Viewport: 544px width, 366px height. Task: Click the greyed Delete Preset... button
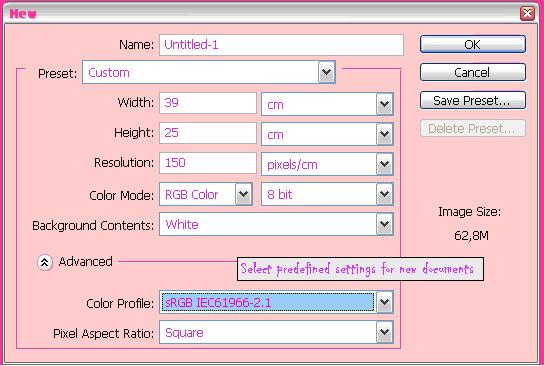(x=473, y=129)
